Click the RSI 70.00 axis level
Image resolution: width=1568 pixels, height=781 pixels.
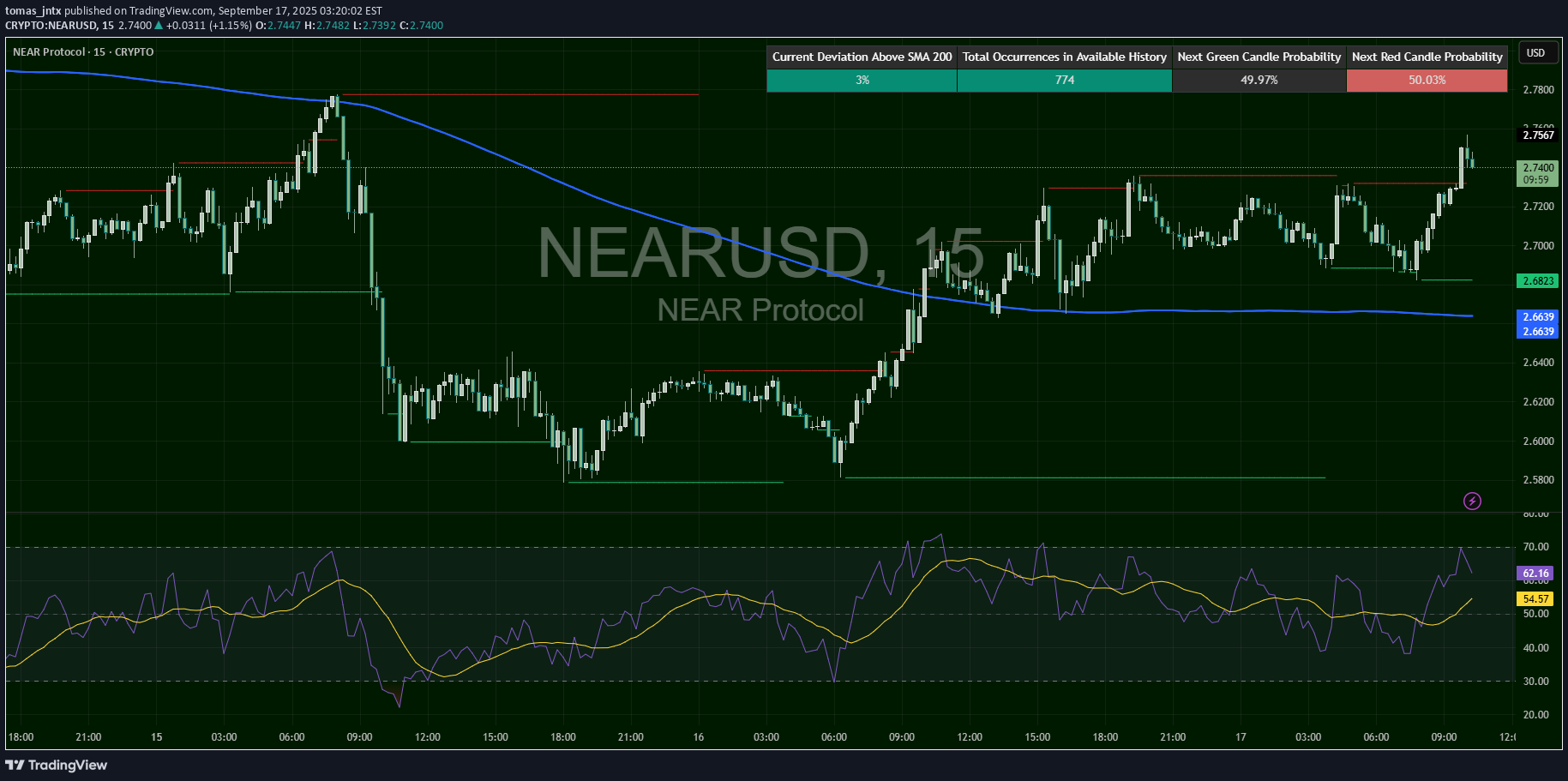click(x=1535, y=547)
